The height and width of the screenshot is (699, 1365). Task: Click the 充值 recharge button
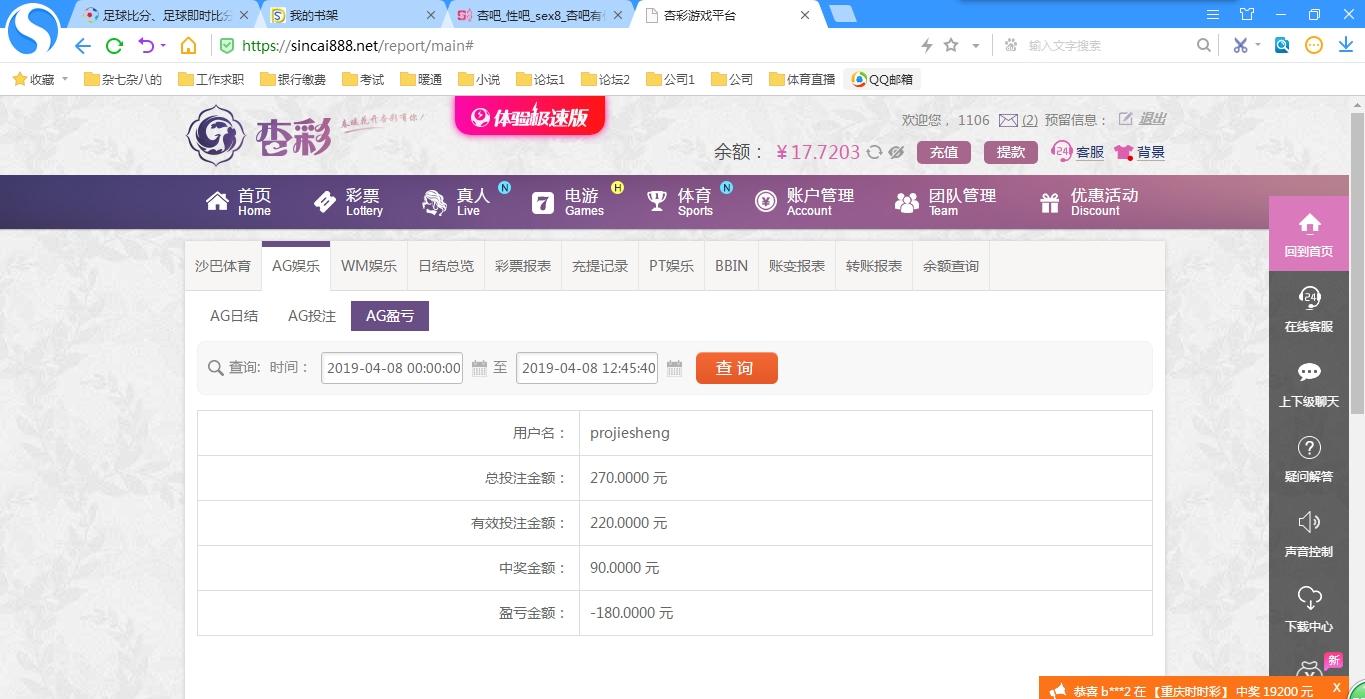point(943,152)
